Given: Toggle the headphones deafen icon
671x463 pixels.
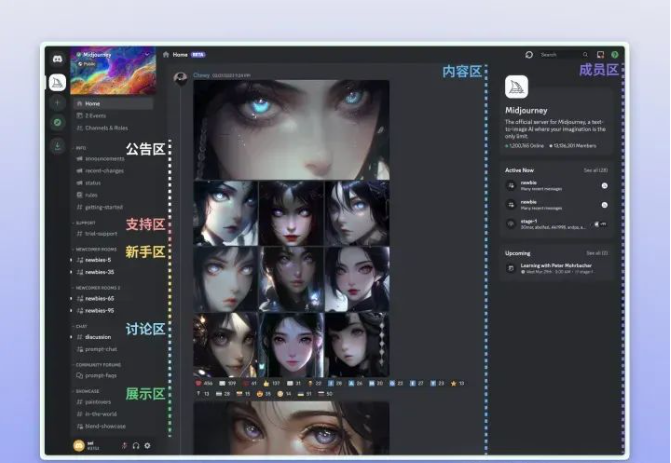Looking at the screenshot, I should pos(136,445).
